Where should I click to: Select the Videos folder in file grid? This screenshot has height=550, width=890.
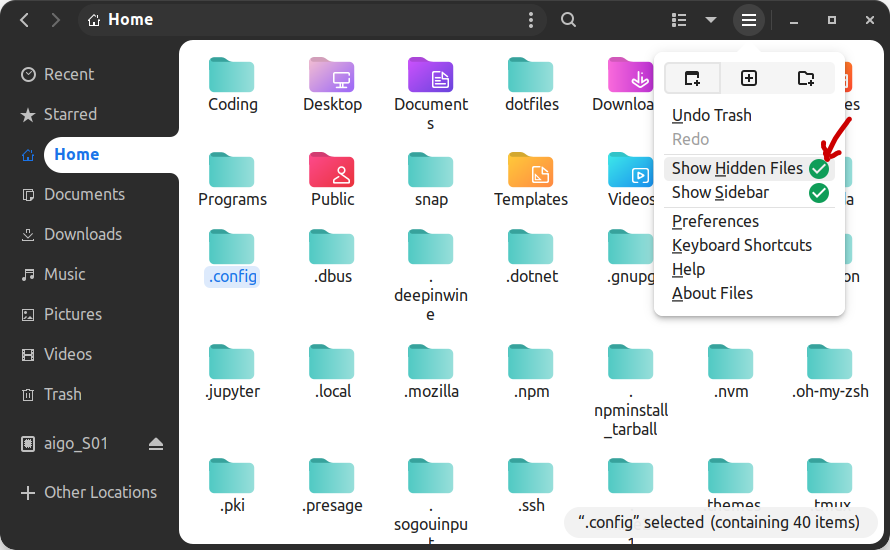click(x=630, y=170)
